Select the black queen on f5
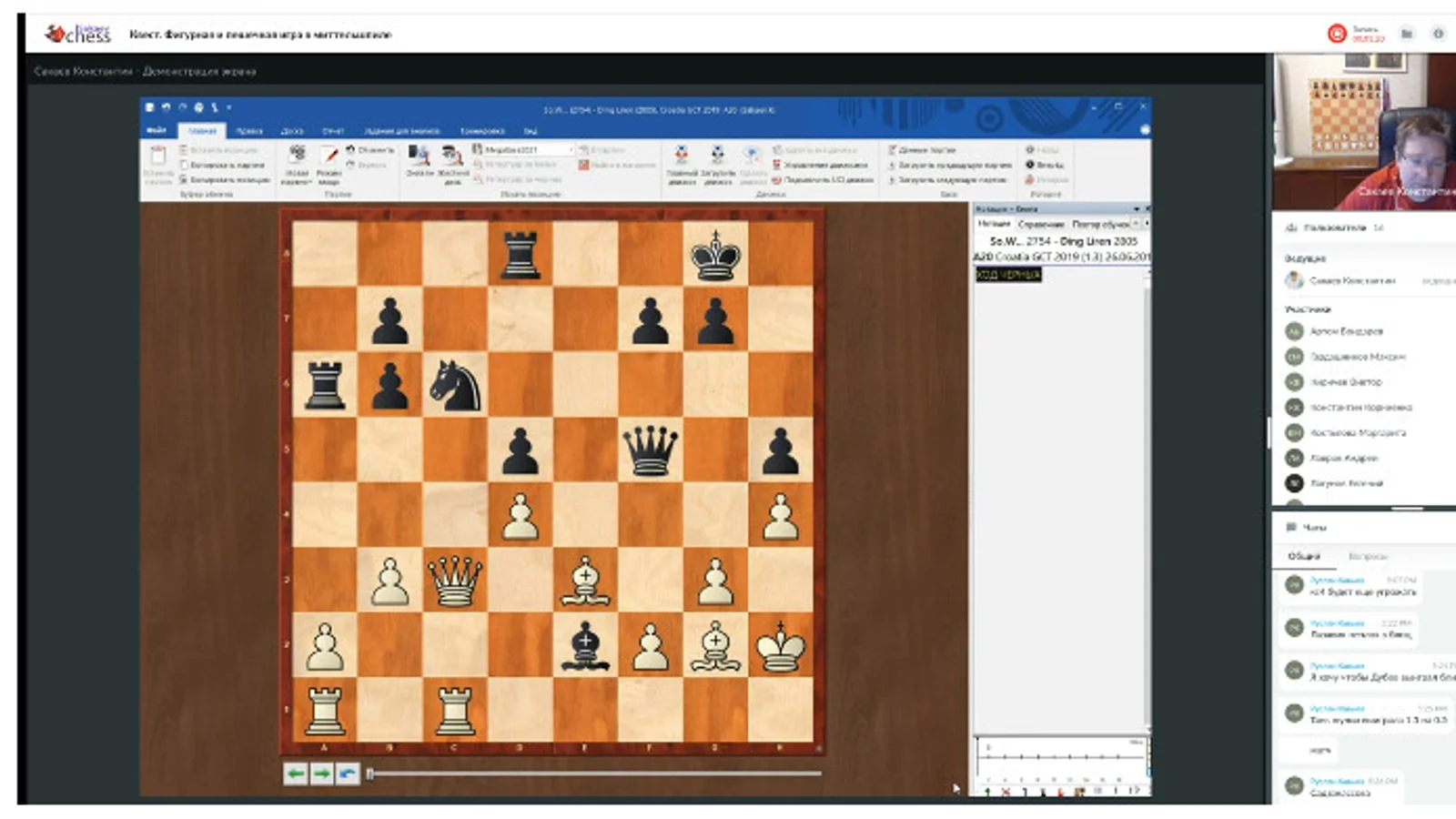The height and width of the screenshot is (819, 1456). [650, 450]
